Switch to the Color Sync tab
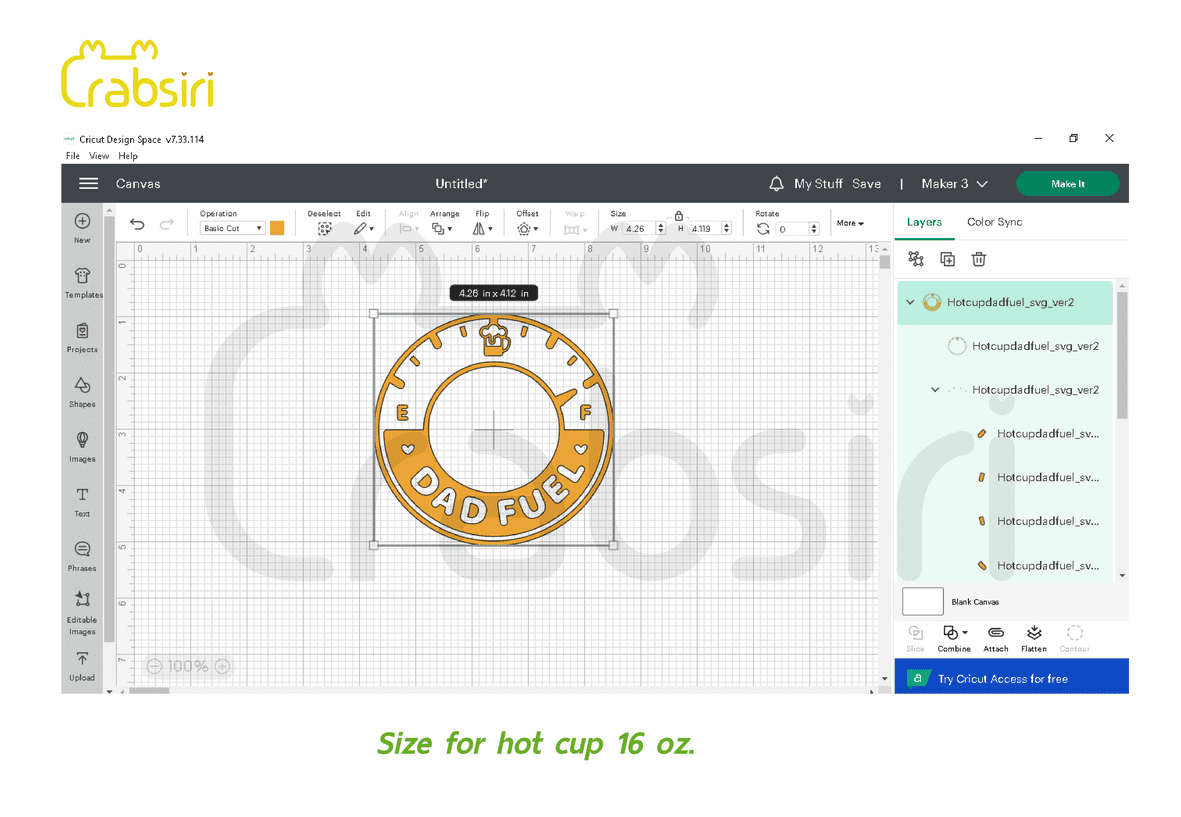Screen dimensions: 1181x817 click(x=994, y=222)
